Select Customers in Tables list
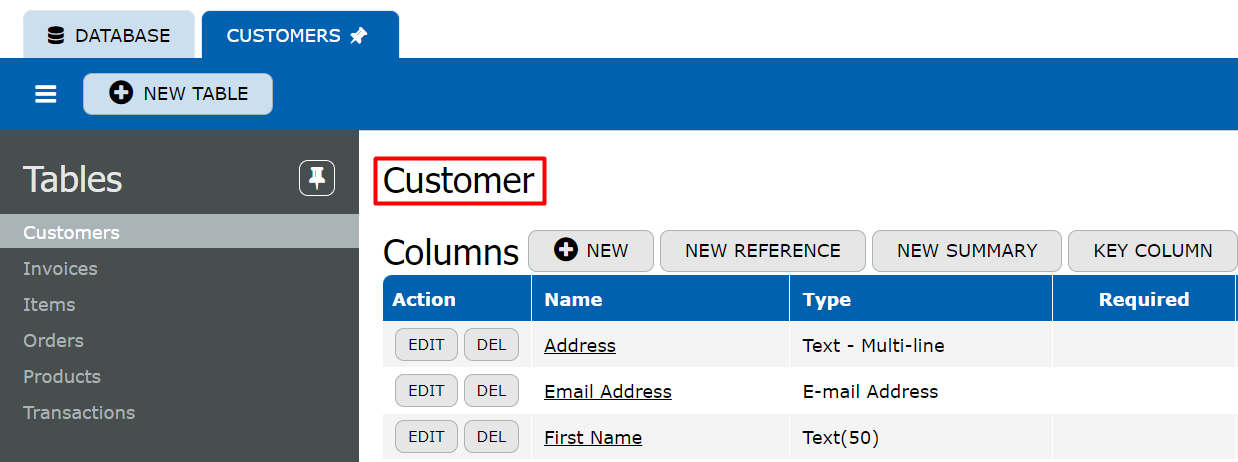Screen dimensions: 1238x462 point(179,232)
